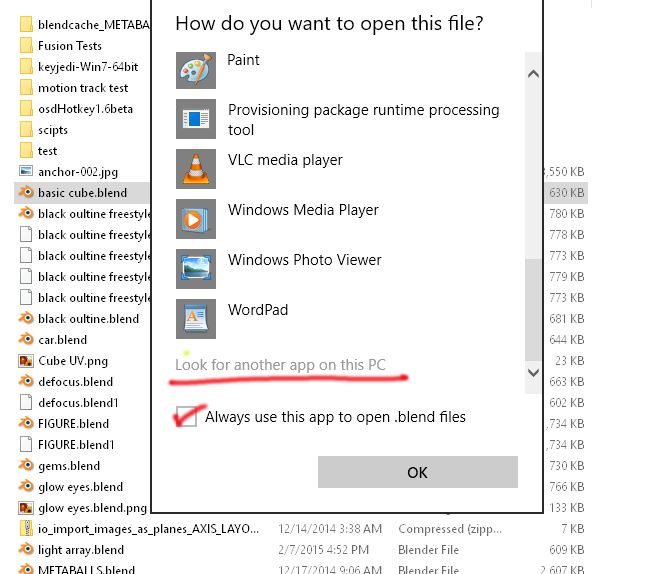Viewport: 656px width, 574px height.
Task: Click the blendcache_METABA folder icon
Action: pos(26,24)
